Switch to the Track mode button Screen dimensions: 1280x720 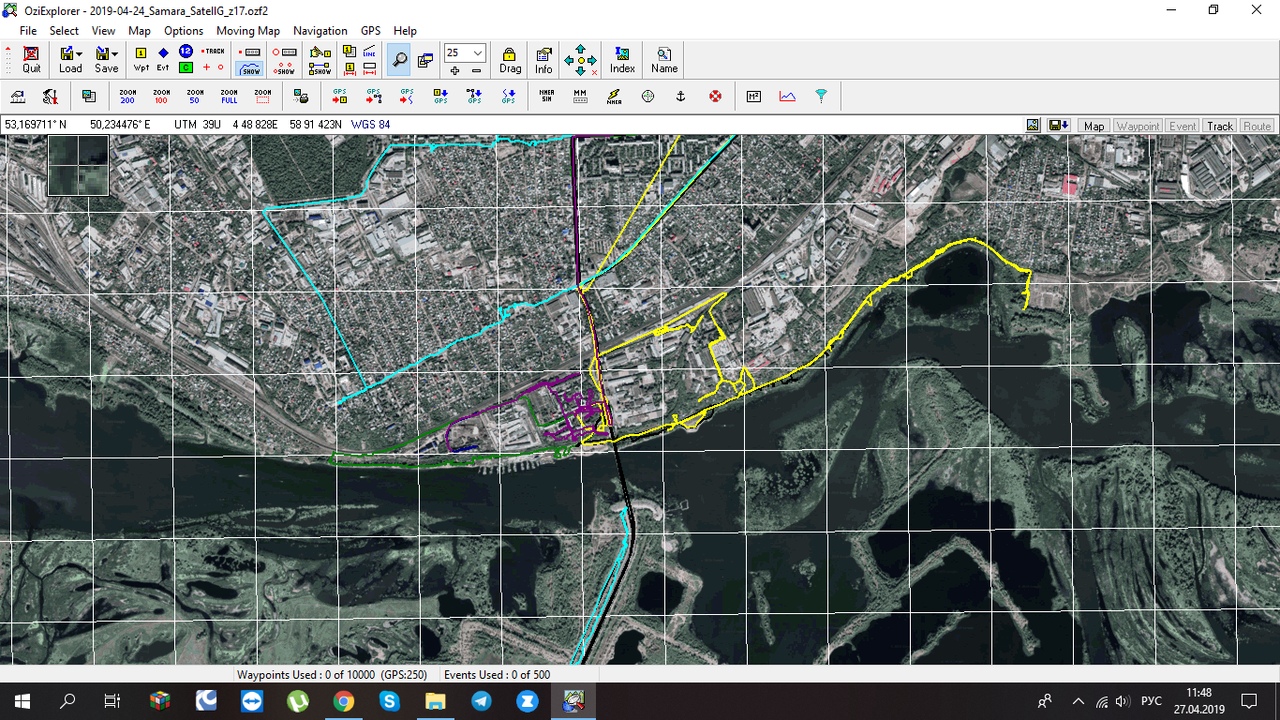(1220, 126)
